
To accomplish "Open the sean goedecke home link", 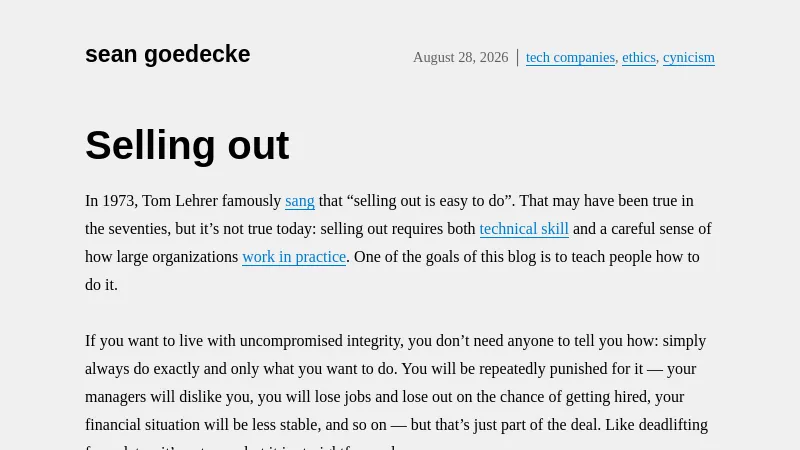I will click(167, 55).
